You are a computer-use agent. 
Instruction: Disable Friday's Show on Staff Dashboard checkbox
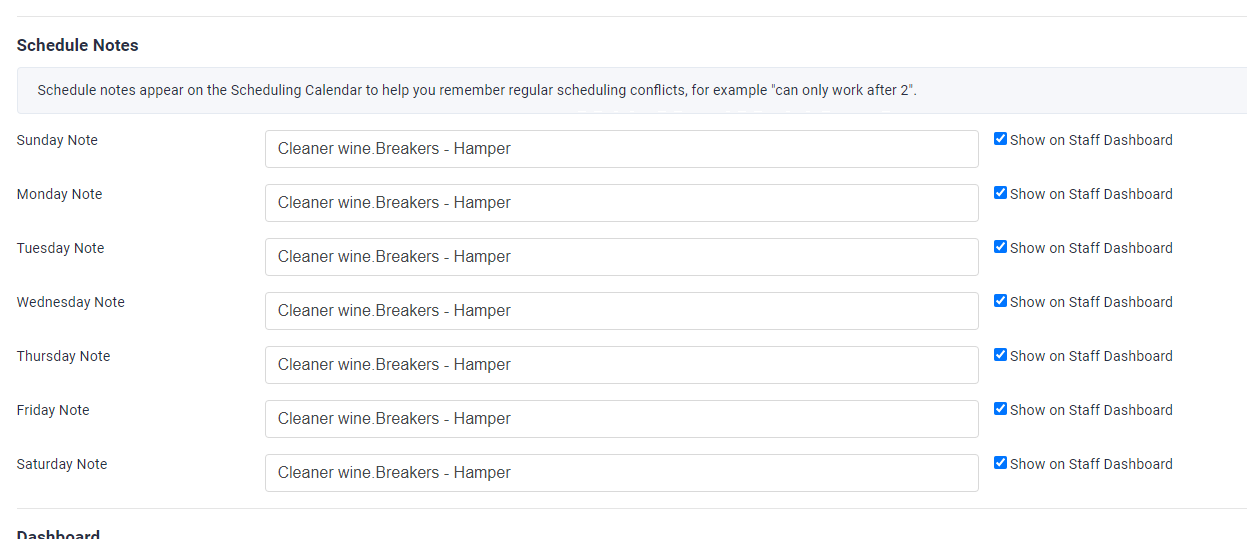(x=1000, y=409)
